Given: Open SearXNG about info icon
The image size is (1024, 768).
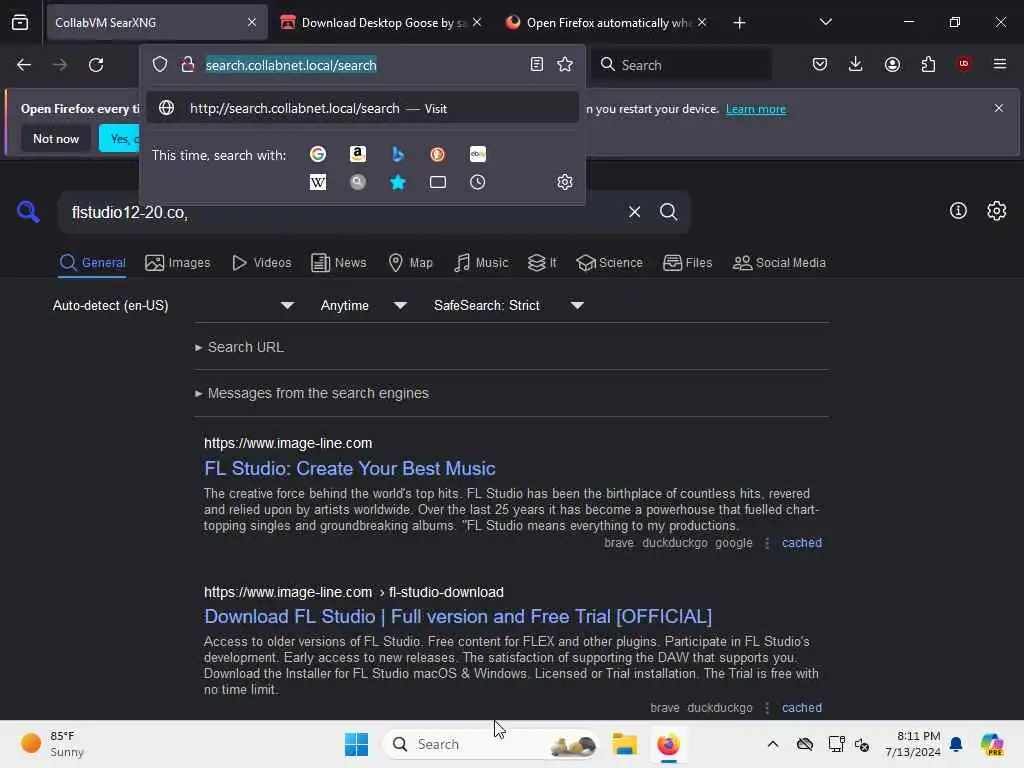Looking at the screenshot, I should (958, 210).
